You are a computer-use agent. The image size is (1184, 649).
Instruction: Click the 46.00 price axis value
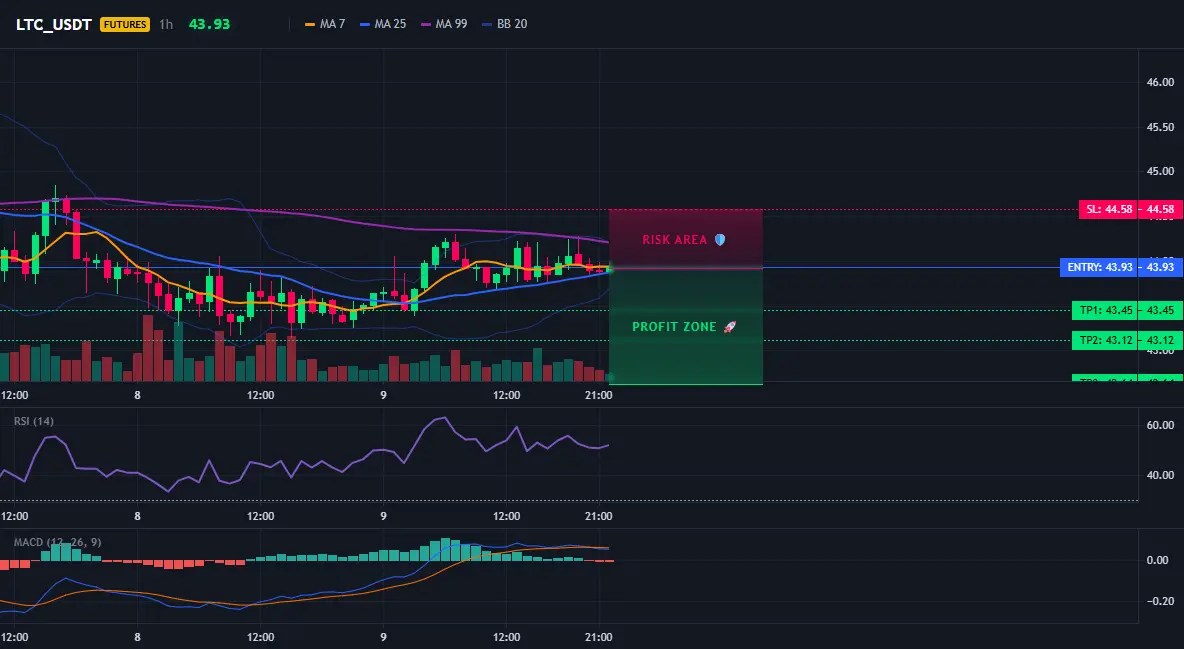[x=1160, y=82]
